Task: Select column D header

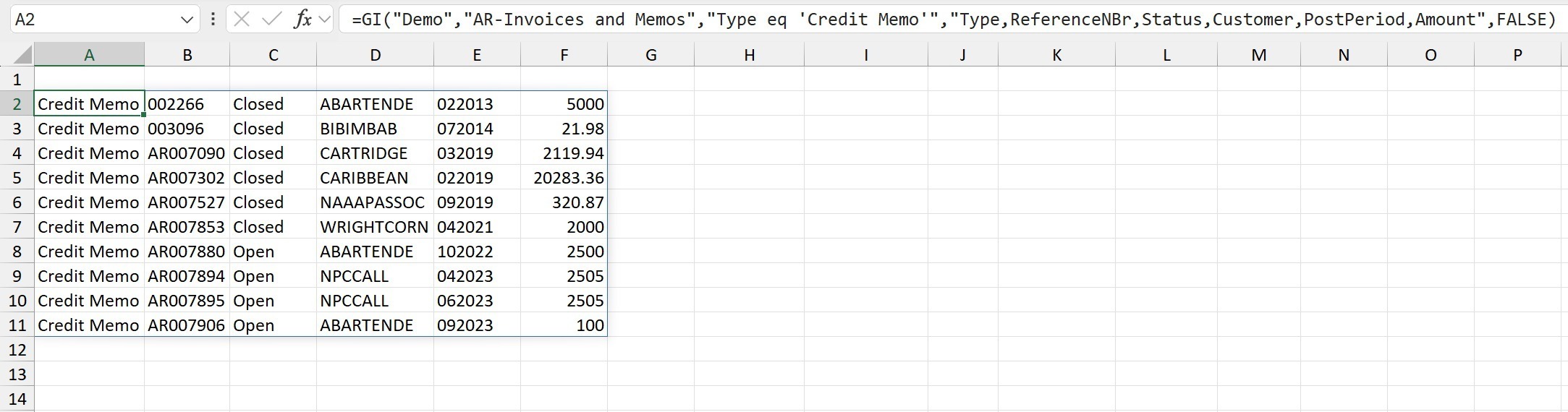Action: [x=375, y=56]
